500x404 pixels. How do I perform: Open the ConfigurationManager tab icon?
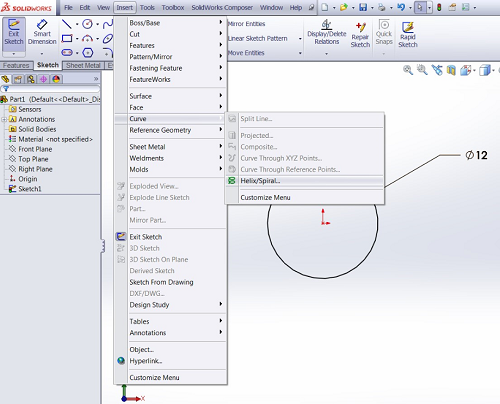click(31, 79)
